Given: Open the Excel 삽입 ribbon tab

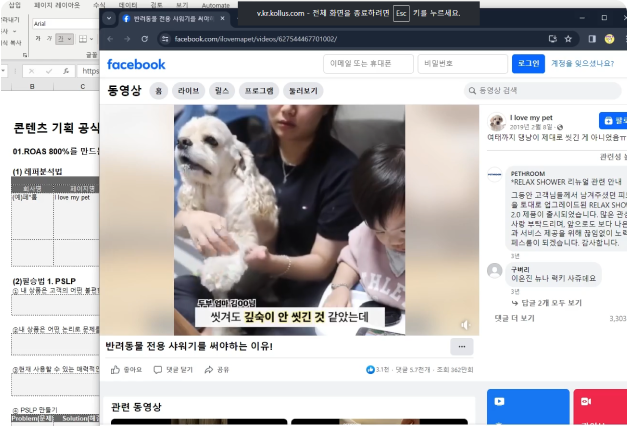Looking at the screenshot, I should point(14,5).
